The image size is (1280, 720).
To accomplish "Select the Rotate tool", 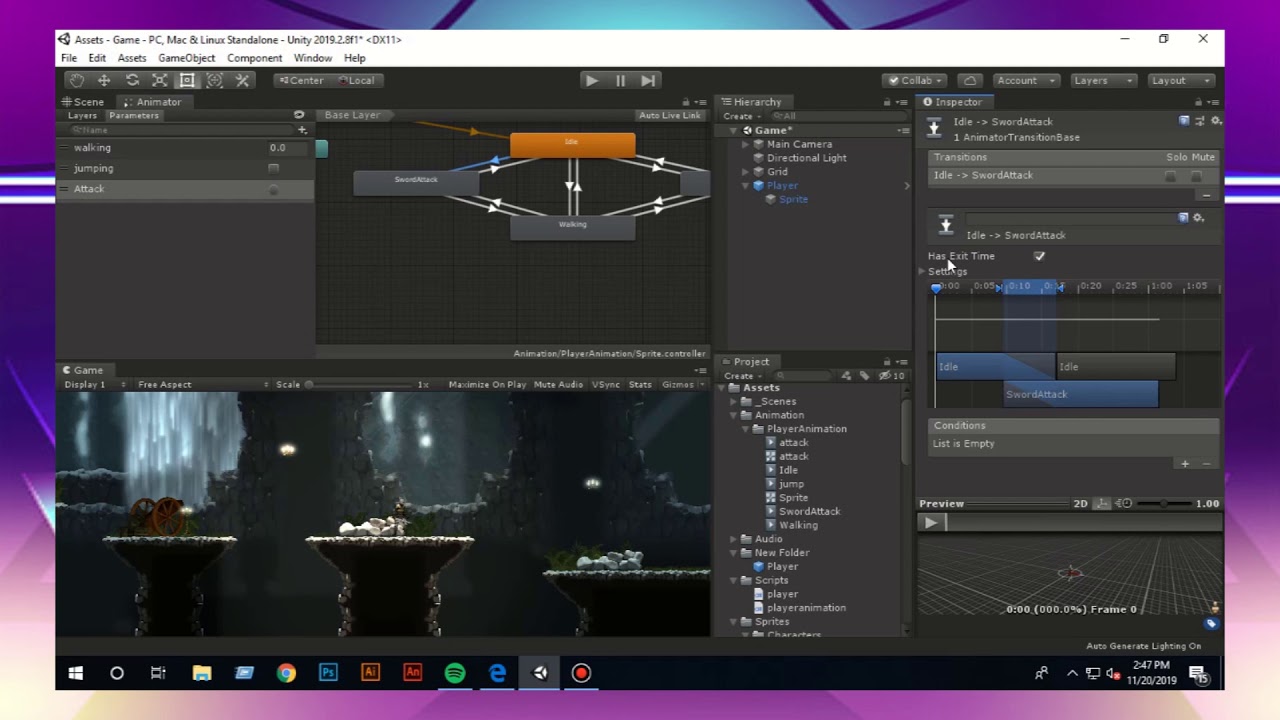I will (132, 80).
